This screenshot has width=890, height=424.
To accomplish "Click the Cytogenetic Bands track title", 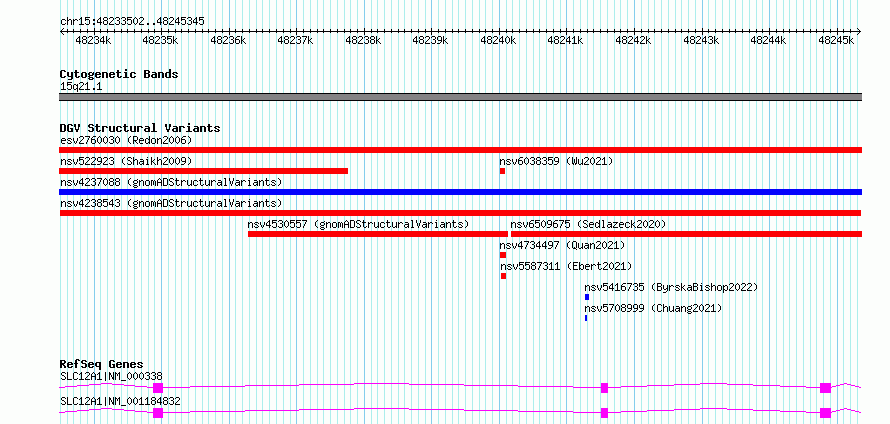I will [x=119, y=74].
